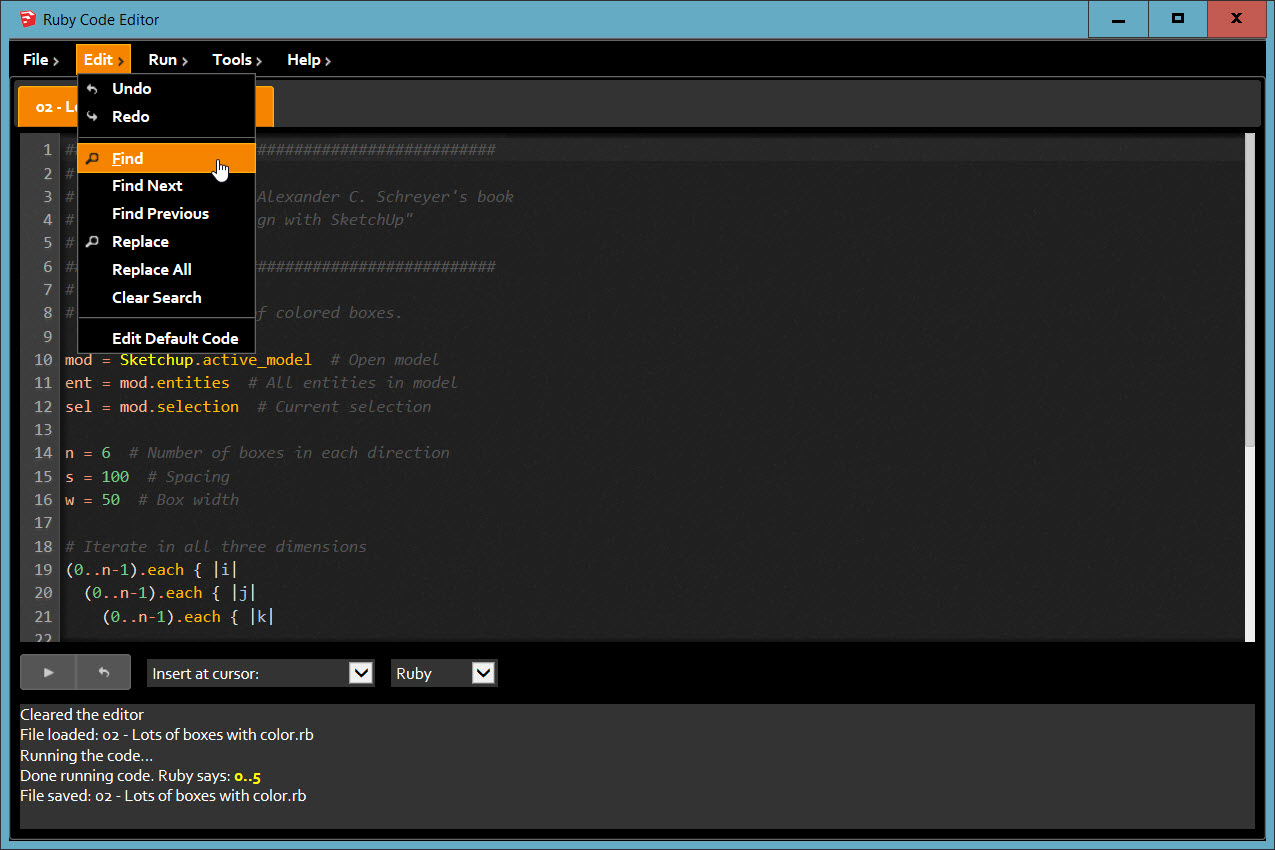The image size is (1275, 850).
Task: Choose Undo from the Edit menu
Action: click(x=131, y=89)
